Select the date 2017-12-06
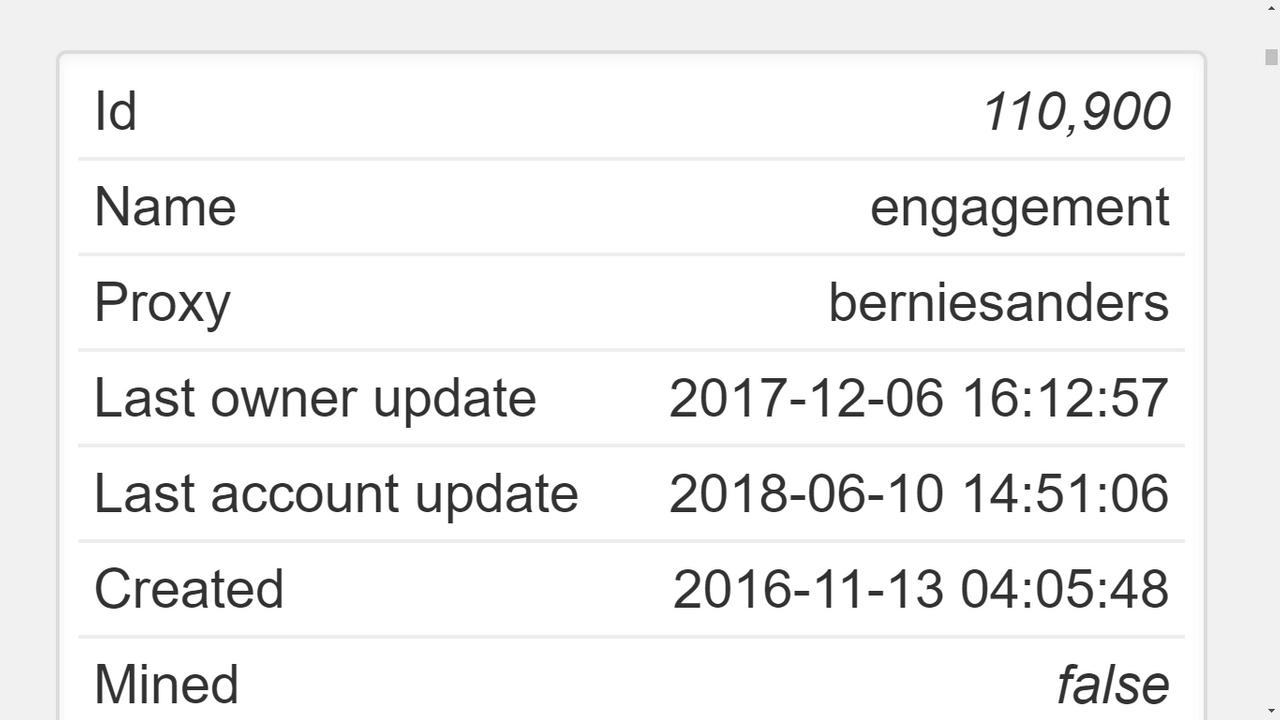The width and height of the screenshot is (1280, 720). [x=806, y=398]
